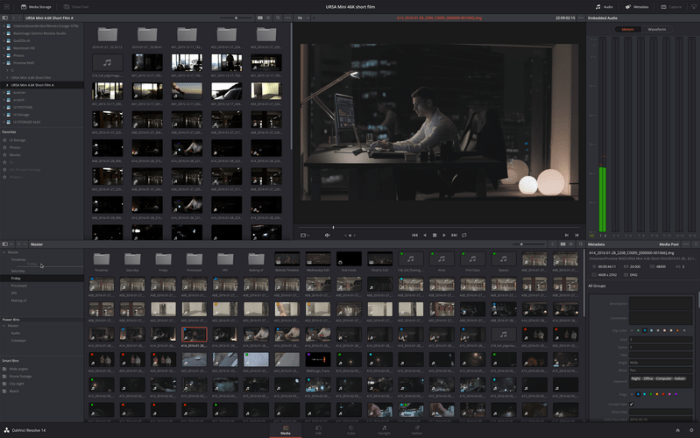700x438 pixels.
Task: Collapse the Master item under Power Bins
Action: click(4, 326)
